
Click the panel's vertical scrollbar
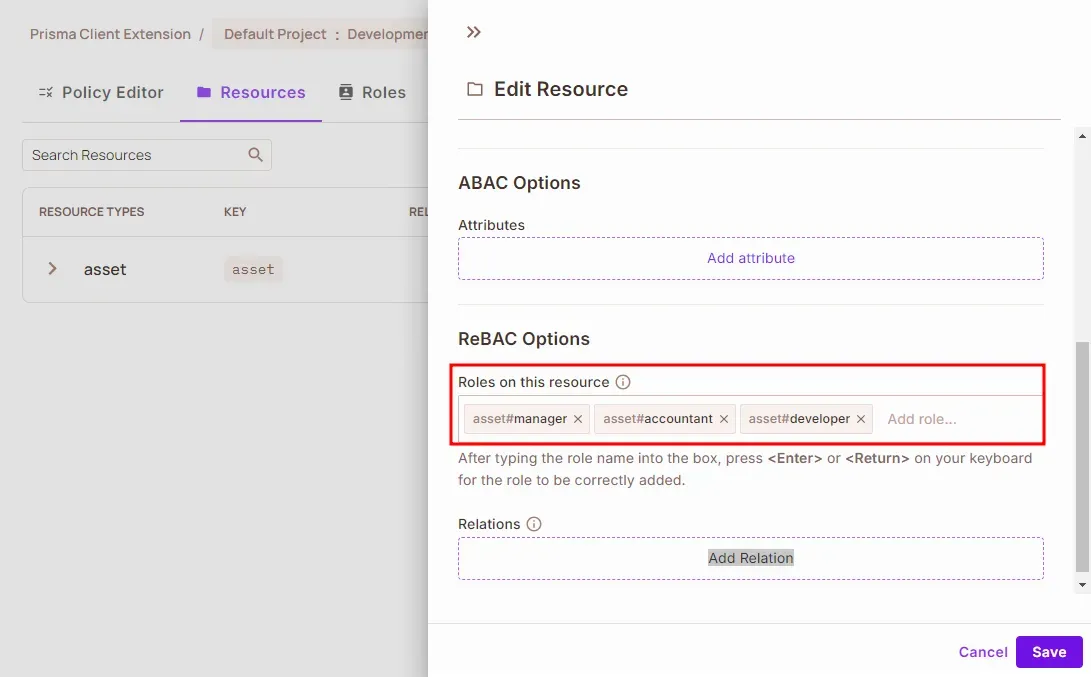tap(1084, 450)
